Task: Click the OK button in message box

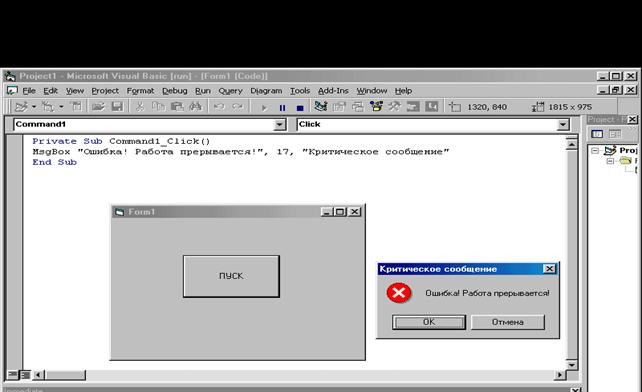Action: (429, 322)
